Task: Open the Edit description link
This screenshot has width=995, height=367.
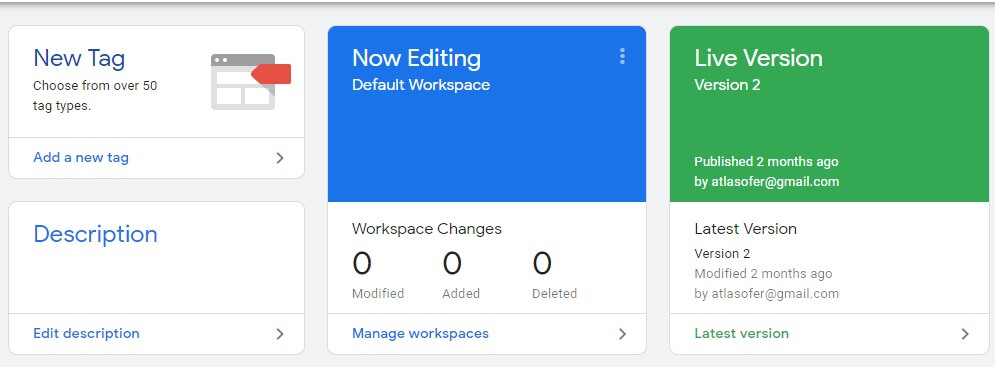Action: [x=86, y=333]
